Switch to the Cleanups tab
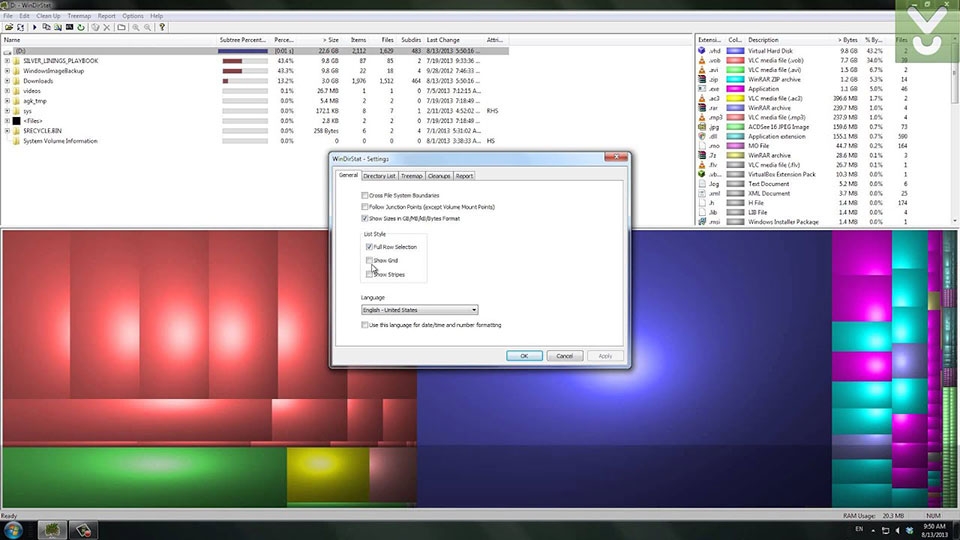Viewport: 960px width, 540px height. pos(439,176)
